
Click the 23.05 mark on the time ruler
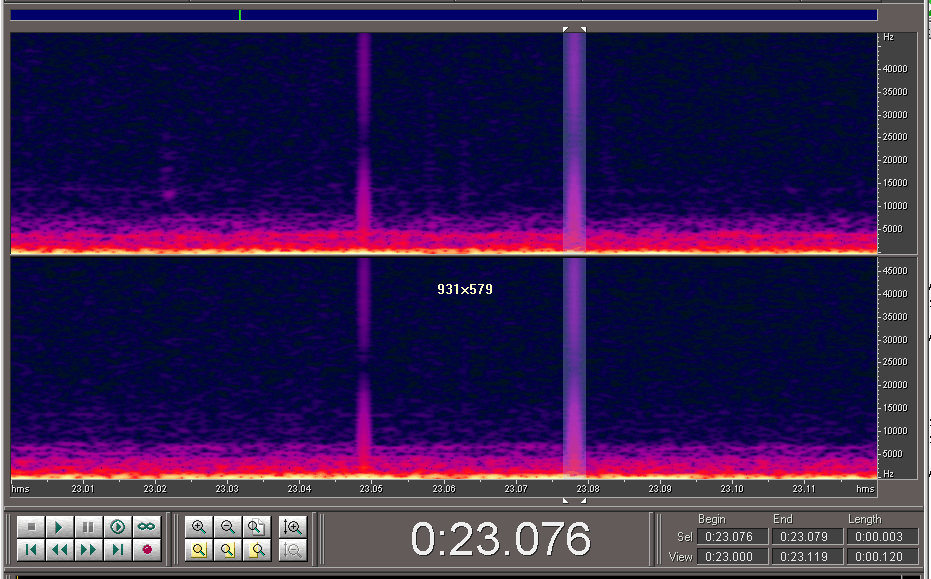tap(371, 488)
